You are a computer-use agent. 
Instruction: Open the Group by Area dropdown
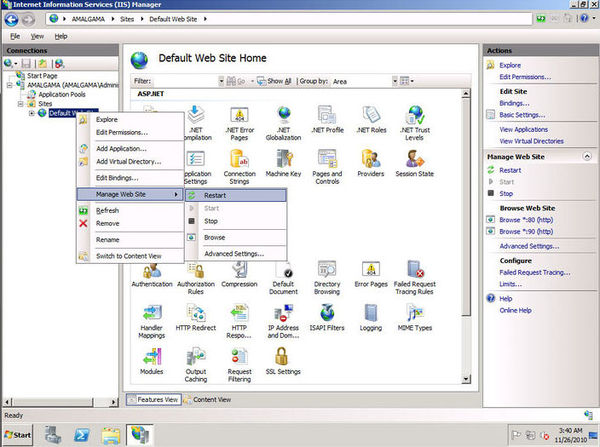395,81
